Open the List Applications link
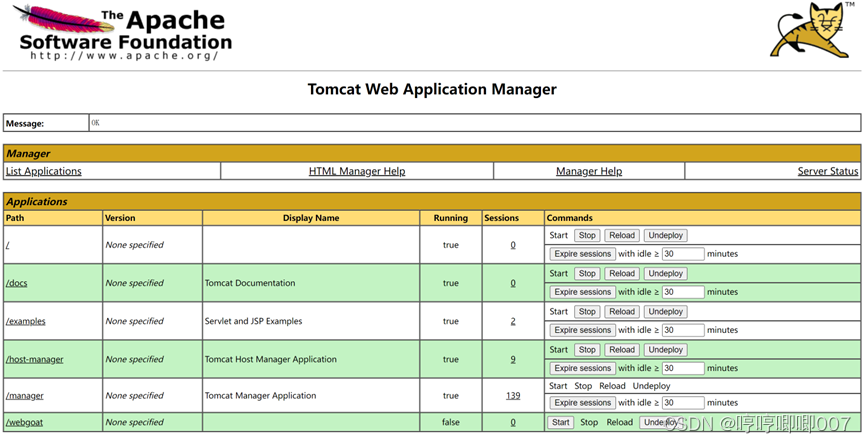Screen dimensions: 866x443 click(44, 171)
